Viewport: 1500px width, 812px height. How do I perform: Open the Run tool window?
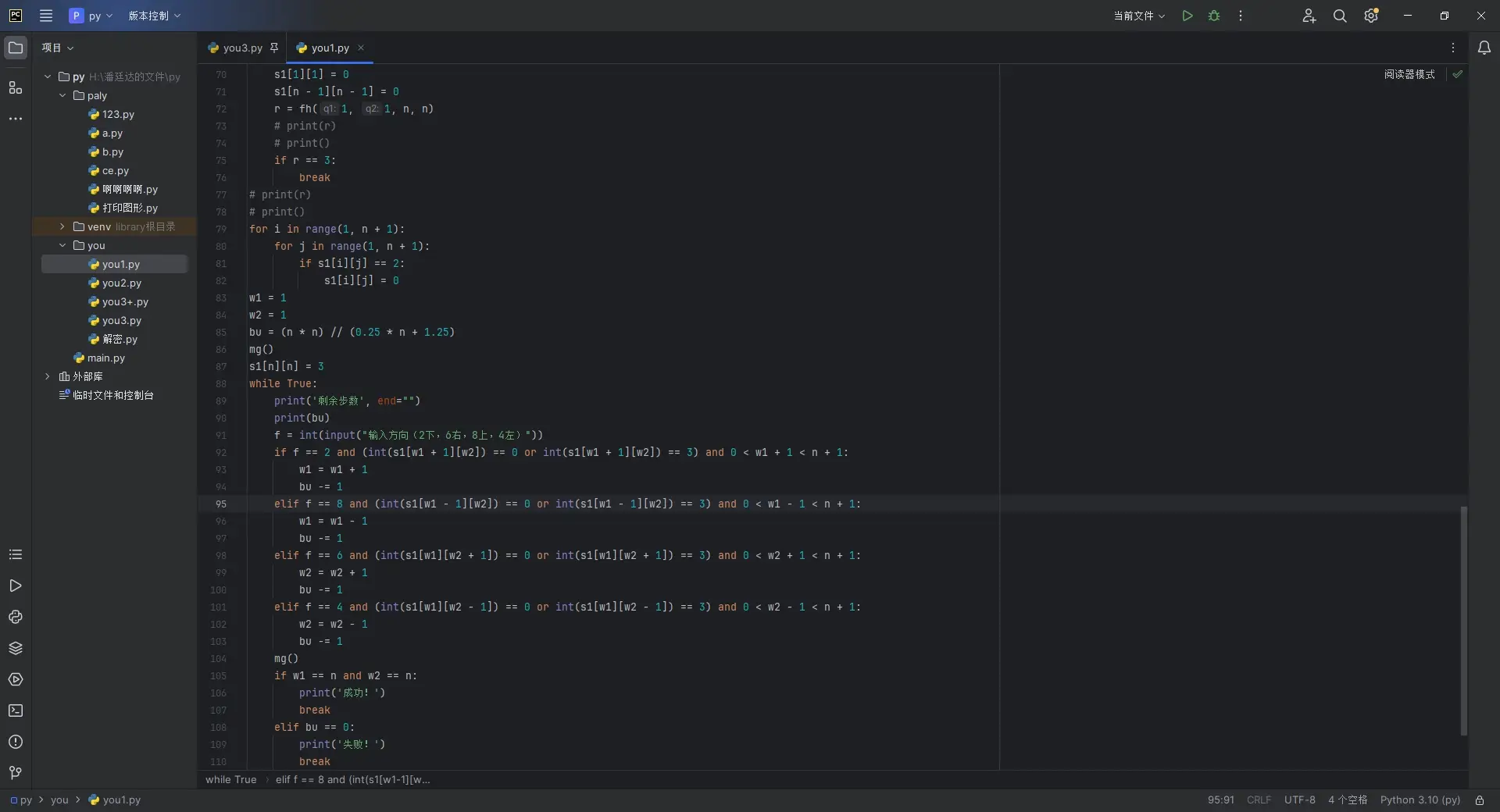pos(16,586)
